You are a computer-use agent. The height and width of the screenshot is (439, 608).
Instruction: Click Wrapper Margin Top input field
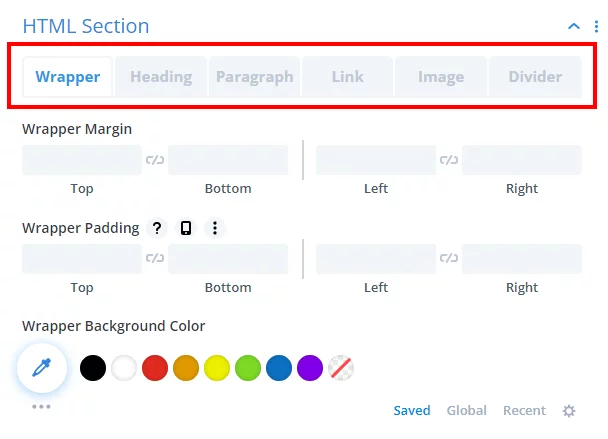tap(82, 160)
